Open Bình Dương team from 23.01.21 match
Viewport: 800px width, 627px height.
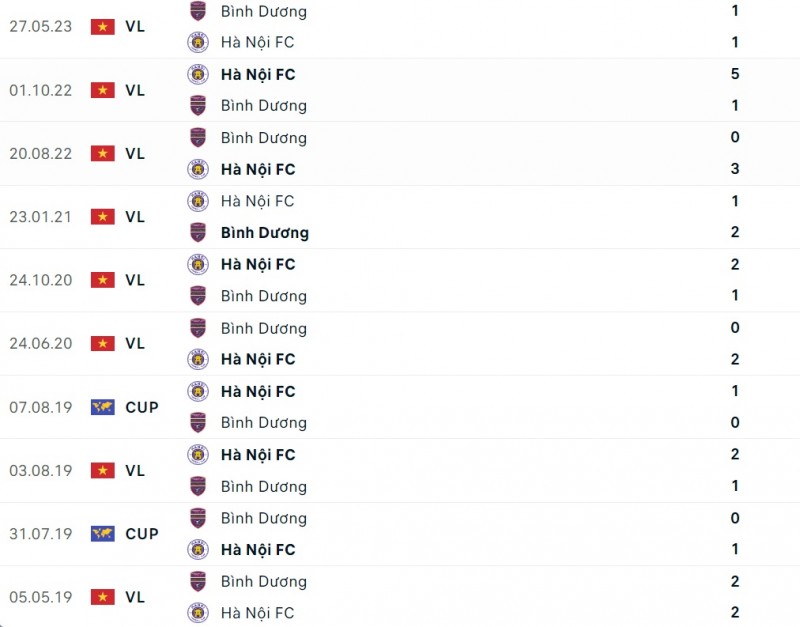[x=265, y=233]
